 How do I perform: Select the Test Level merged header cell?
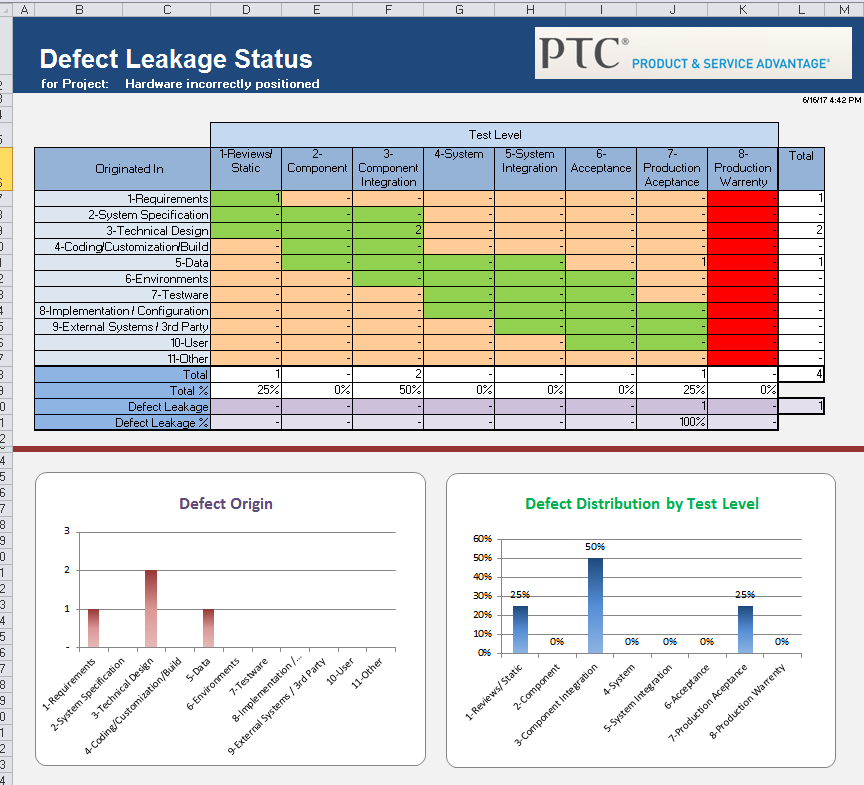click(x=495, y=134)
